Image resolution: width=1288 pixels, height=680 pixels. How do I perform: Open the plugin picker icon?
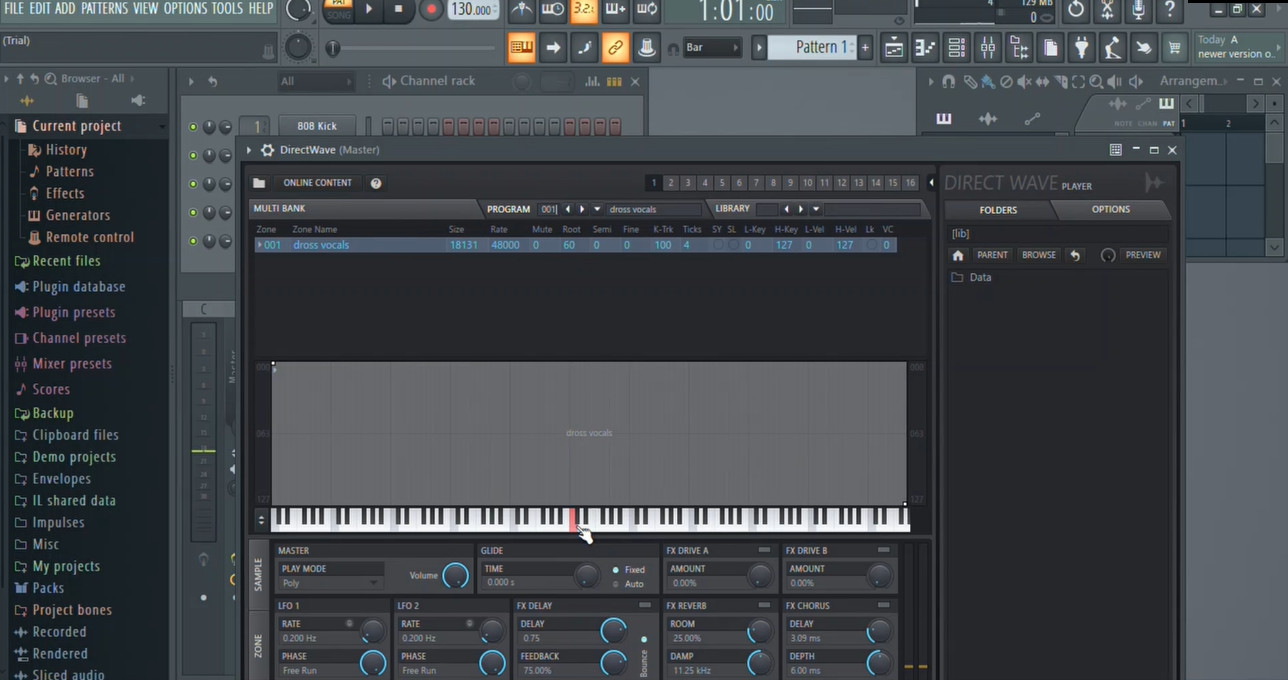point(1082,47)
